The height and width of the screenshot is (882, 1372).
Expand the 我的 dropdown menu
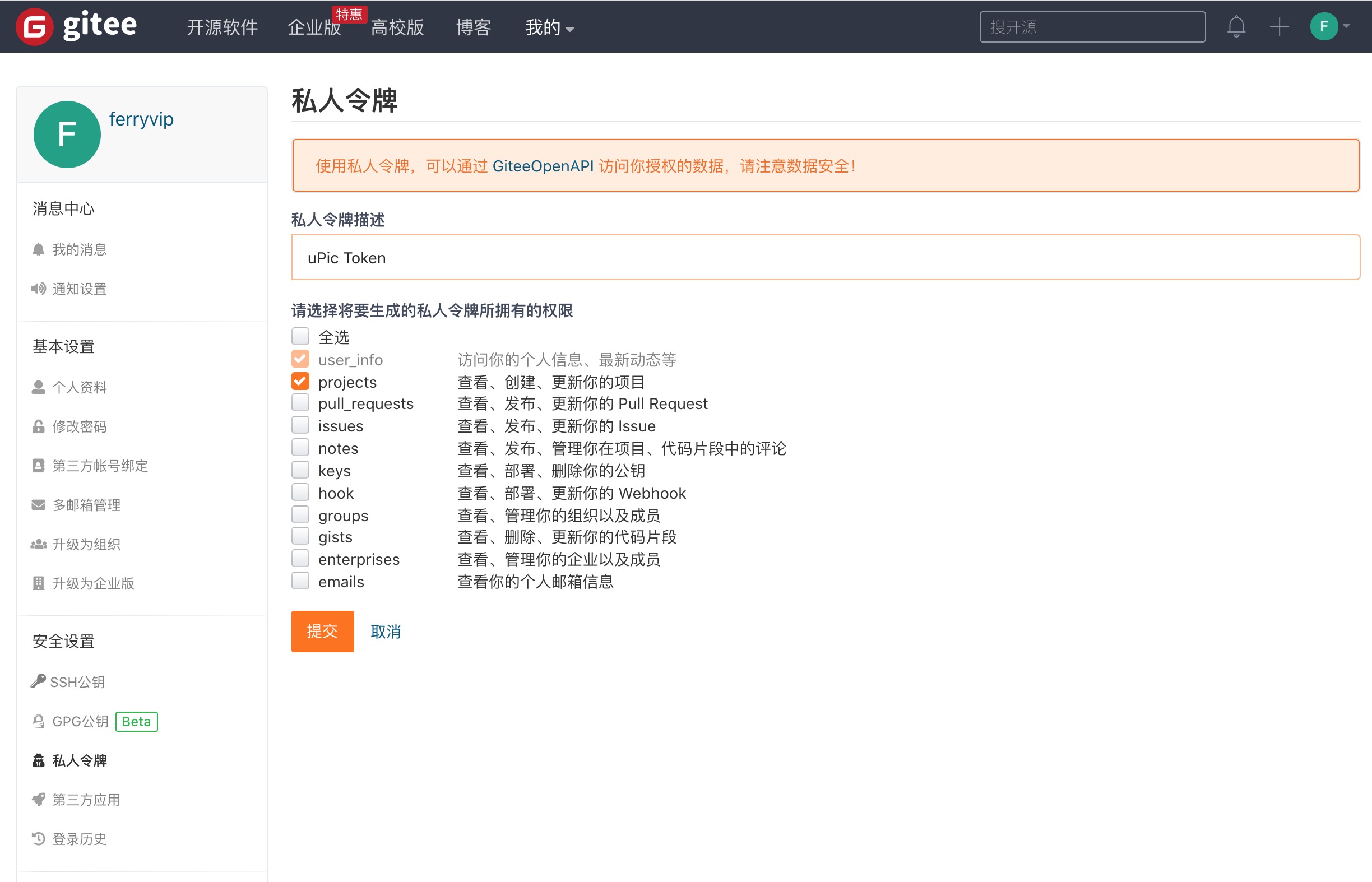tap(549, 27)
